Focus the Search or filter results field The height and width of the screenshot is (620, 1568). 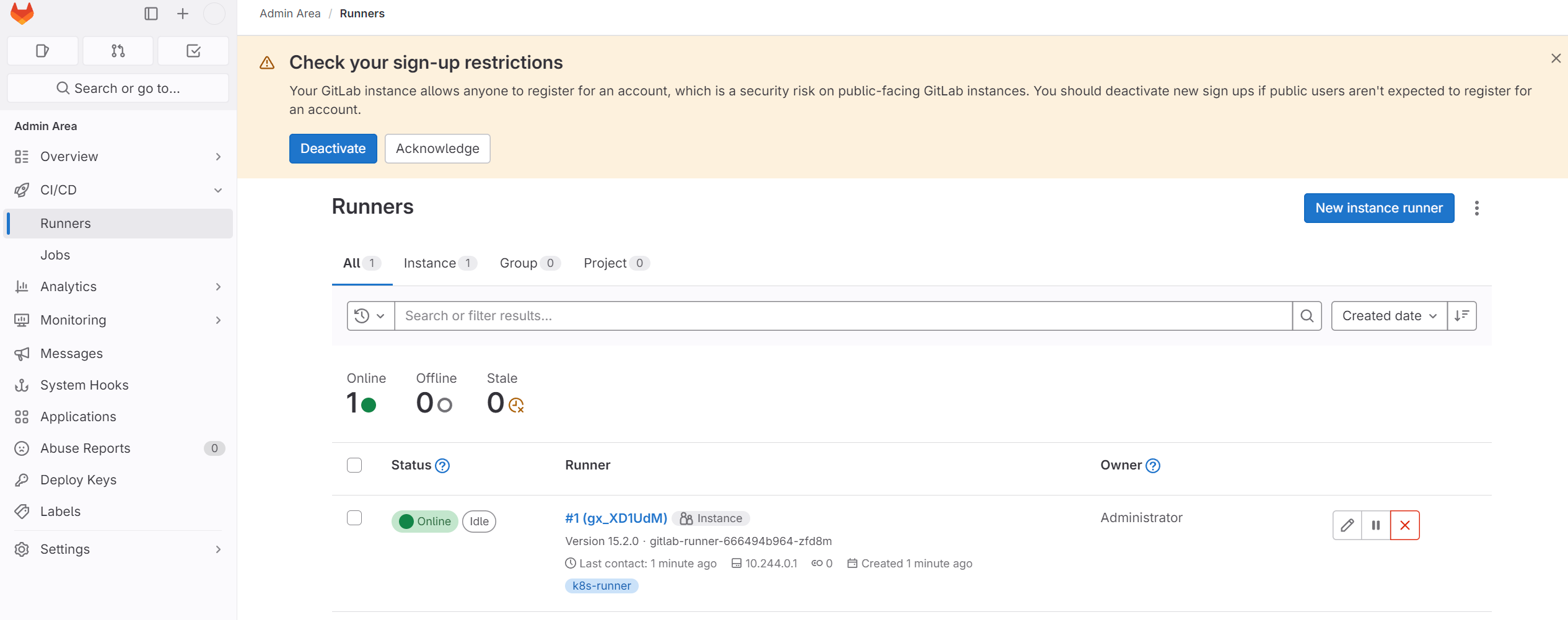point(843,316)
